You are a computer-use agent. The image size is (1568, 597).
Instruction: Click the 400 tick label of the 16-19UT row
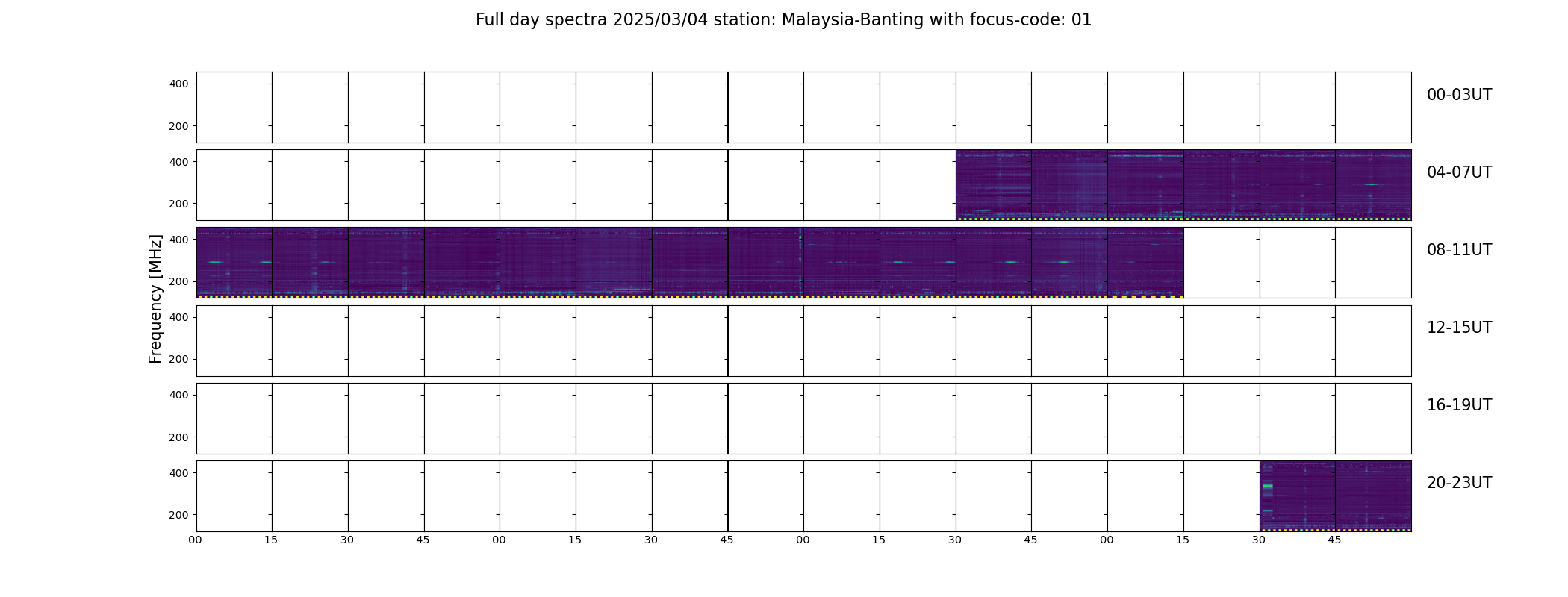pos(178,395)
